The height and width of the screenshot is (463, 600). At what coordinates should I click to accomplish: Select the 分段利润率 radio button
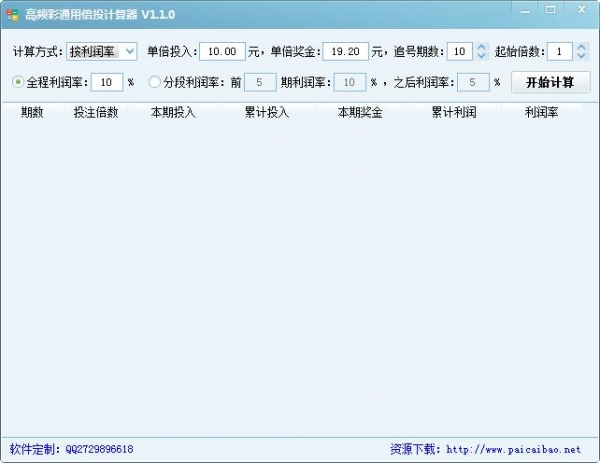point(155,82)
